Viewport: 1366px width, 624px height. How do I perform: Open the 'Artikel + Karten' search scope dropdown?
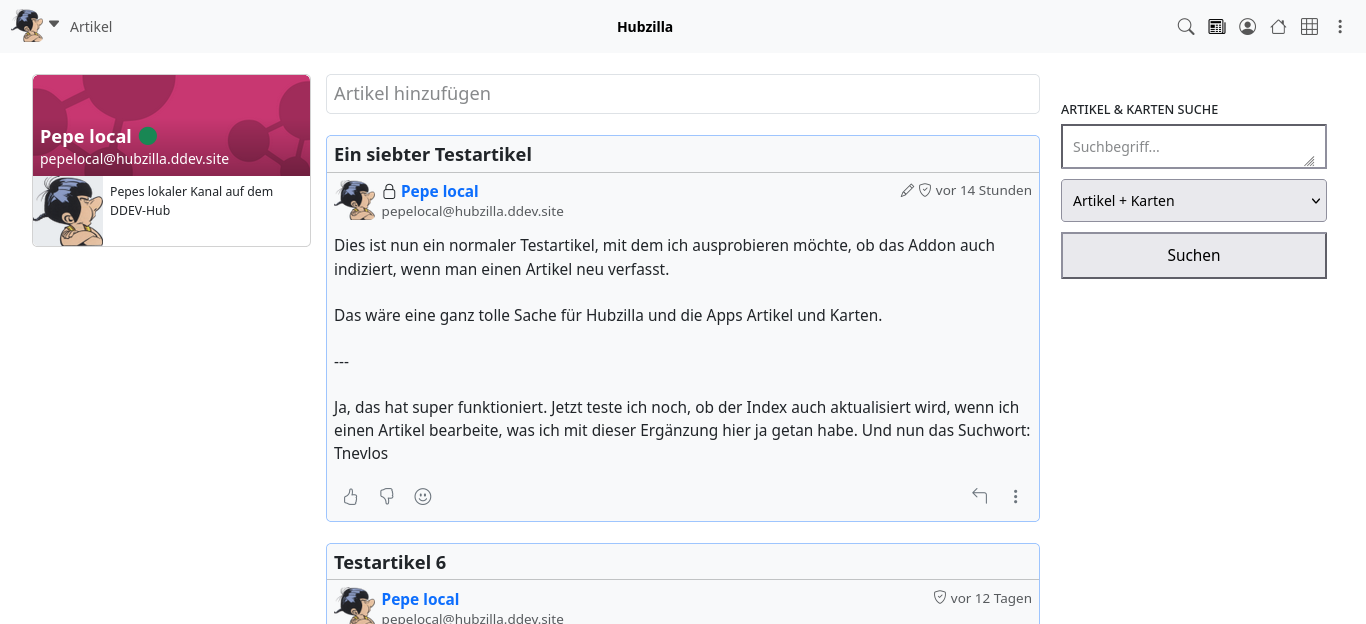click(1193, 200)
